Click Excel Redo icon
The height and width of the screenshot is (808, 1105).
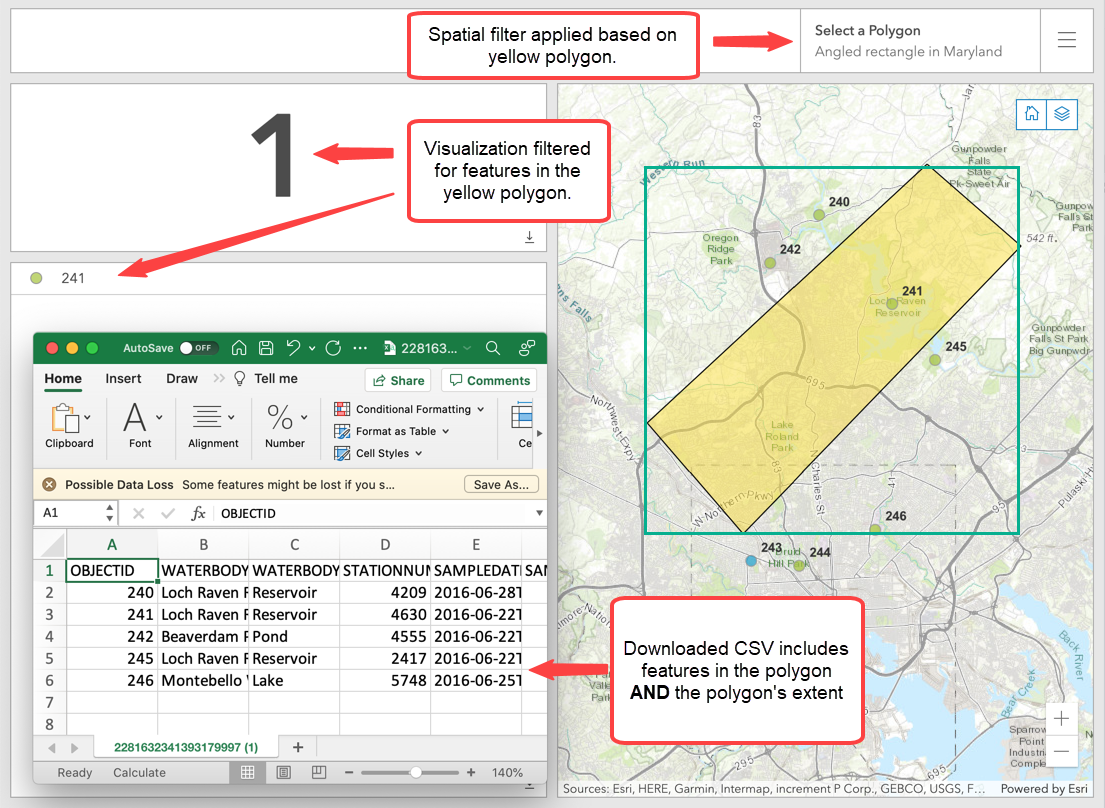(x=333, y=348)
